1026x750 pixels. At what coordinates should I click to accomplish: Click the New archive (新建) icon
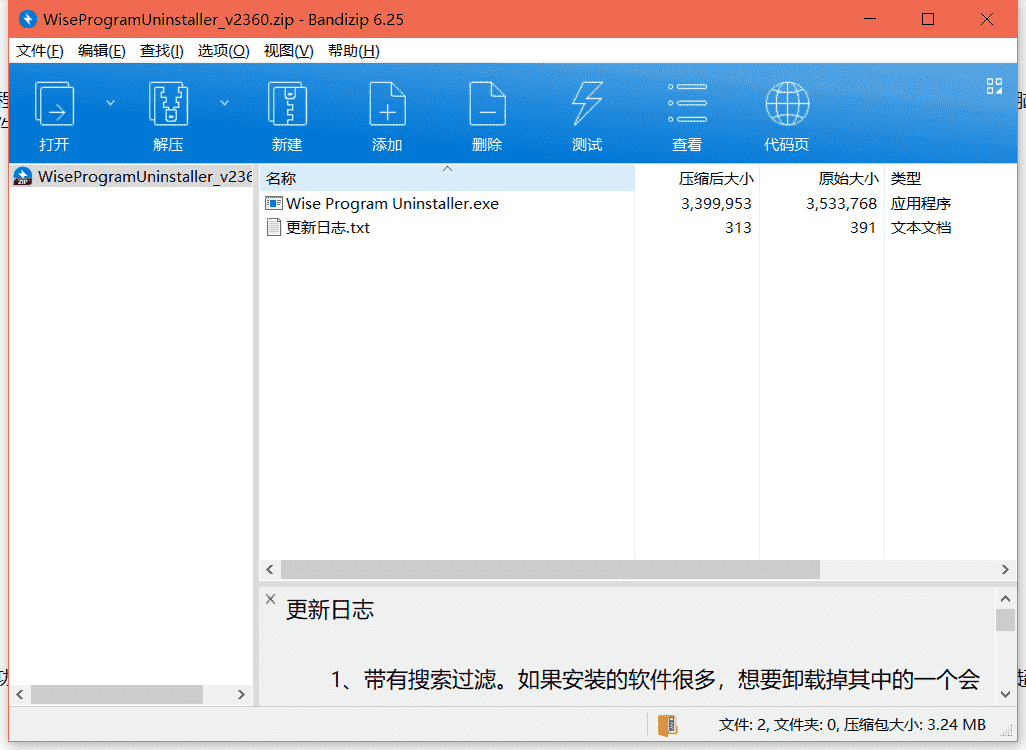coord(287,104)
